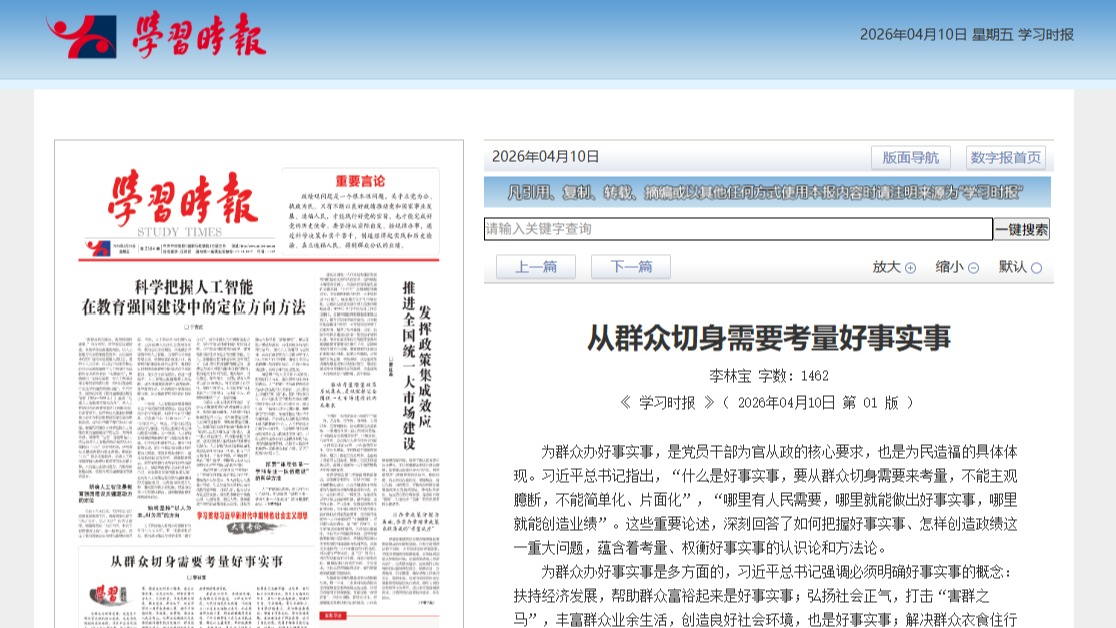Image resolution: width=1116 pixels, height=628 pixels.
Task: Go to next article with 下一篇
Action: click(x=631, y=267)
